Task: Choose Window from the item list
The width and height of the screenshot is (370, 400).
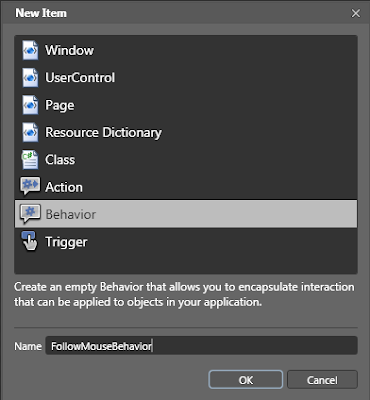Action: click(186, 50)
